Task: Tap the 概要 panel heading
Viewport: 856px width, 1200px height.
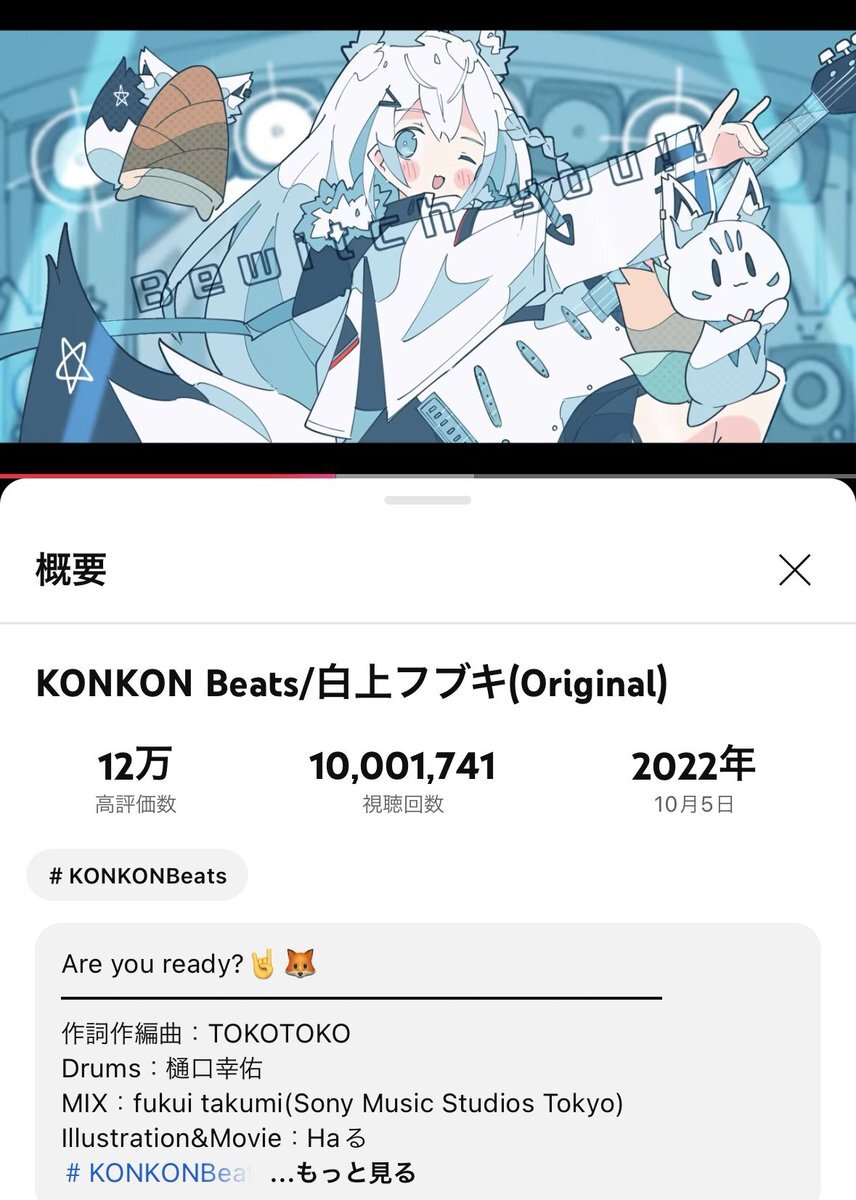Action: pos(71,570)
